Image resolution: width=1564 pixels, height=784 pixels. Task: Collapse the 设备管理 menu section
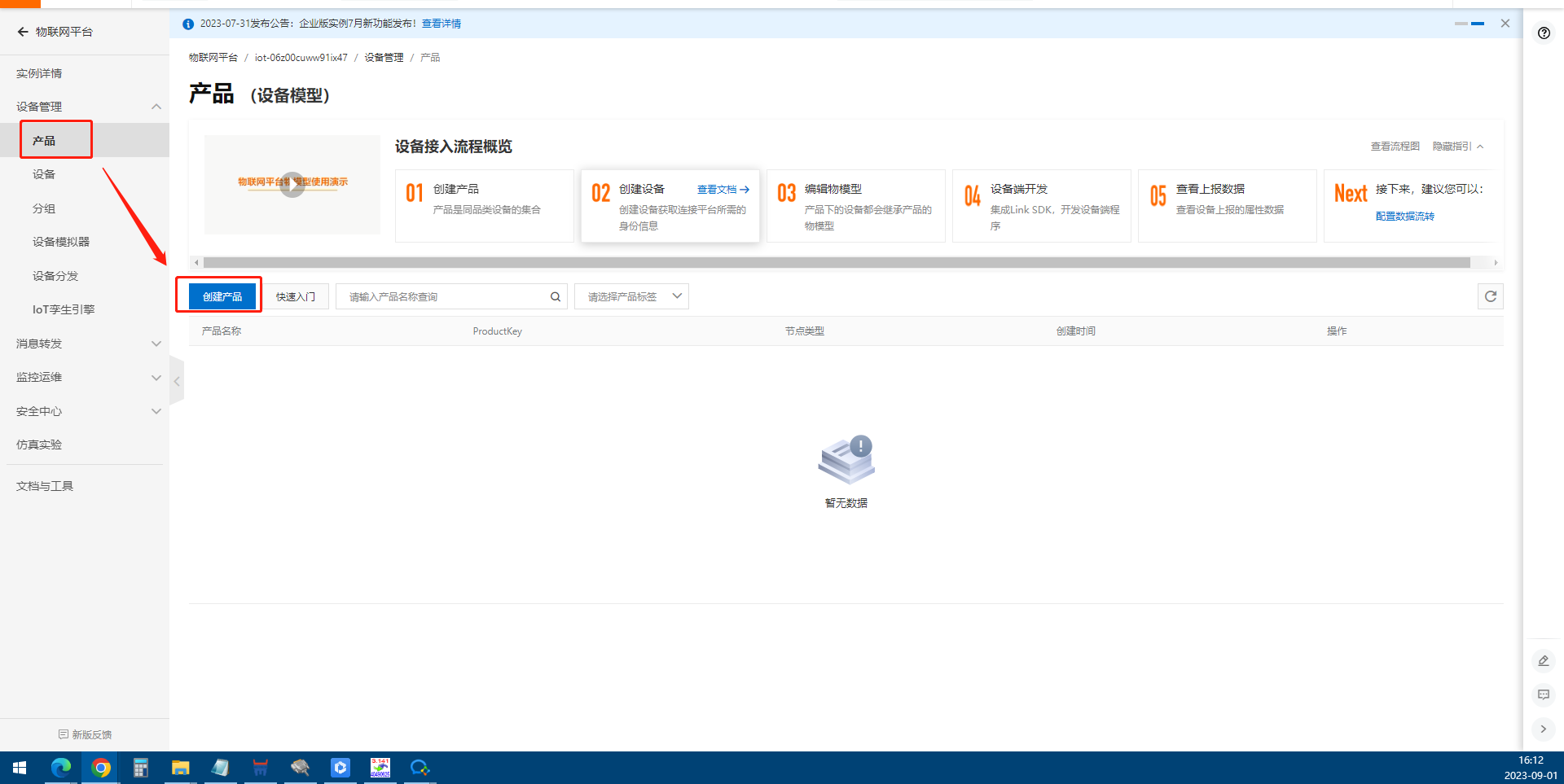(156, 107)
